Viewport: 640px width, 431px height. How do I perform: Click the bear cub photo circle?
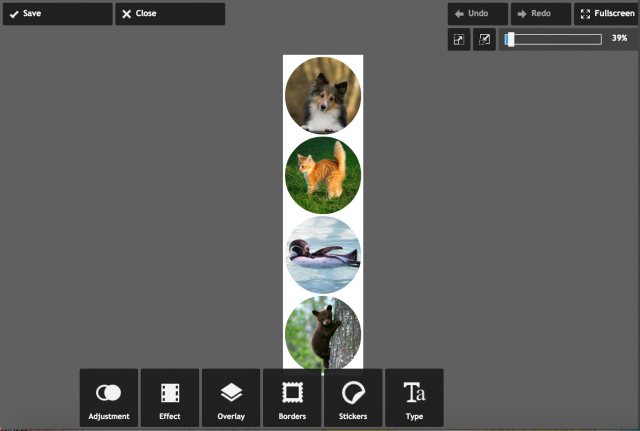(323, 333)
